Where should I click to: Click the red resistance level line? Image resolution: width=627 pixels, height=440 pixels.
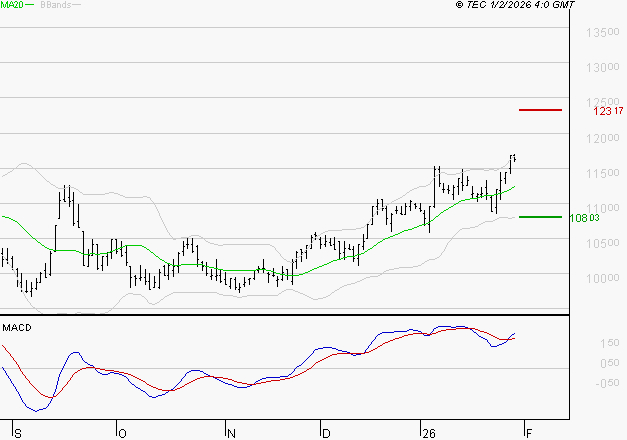coord(540,110)
